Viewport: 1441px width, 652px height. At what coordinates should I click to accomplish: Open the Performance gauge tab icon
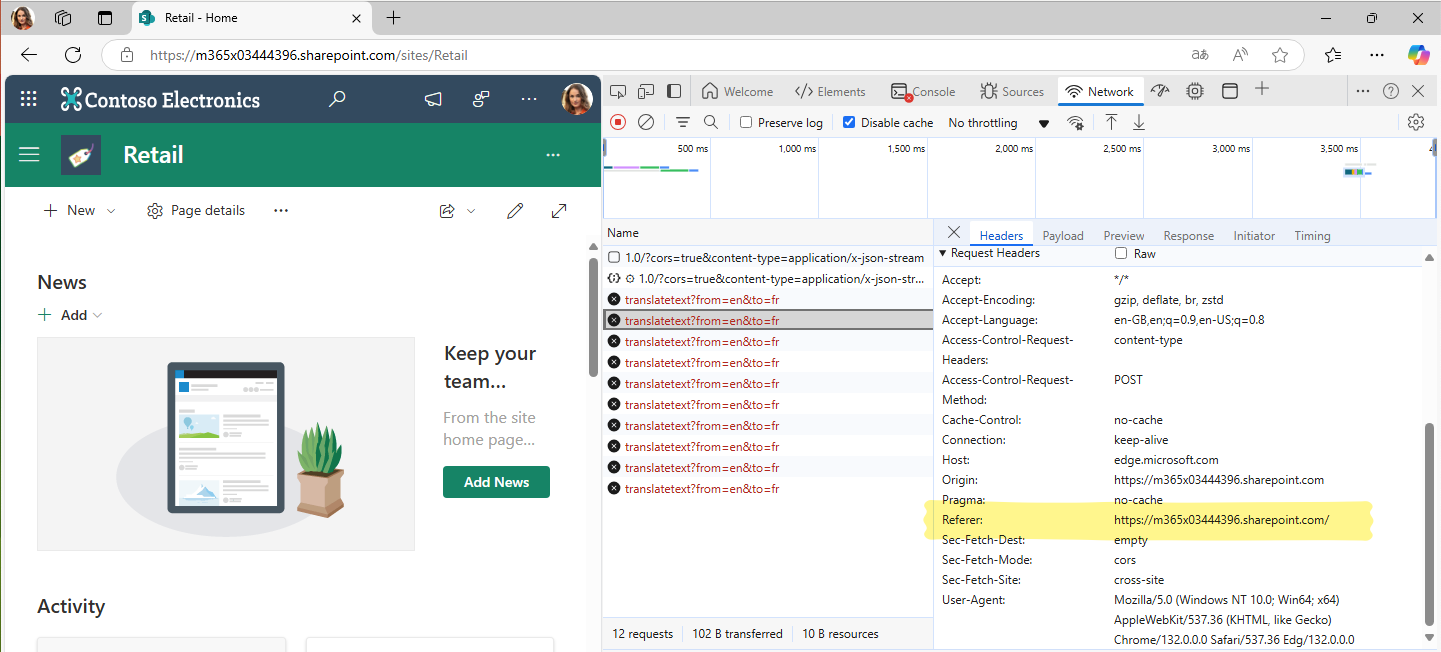pos(1160,91)
